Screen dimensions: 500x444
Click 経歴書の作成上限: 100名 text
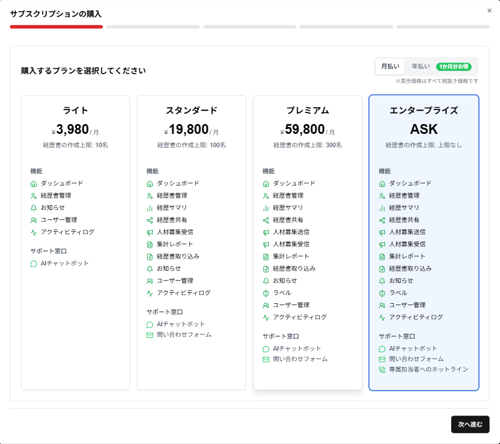tap(191, 145)
